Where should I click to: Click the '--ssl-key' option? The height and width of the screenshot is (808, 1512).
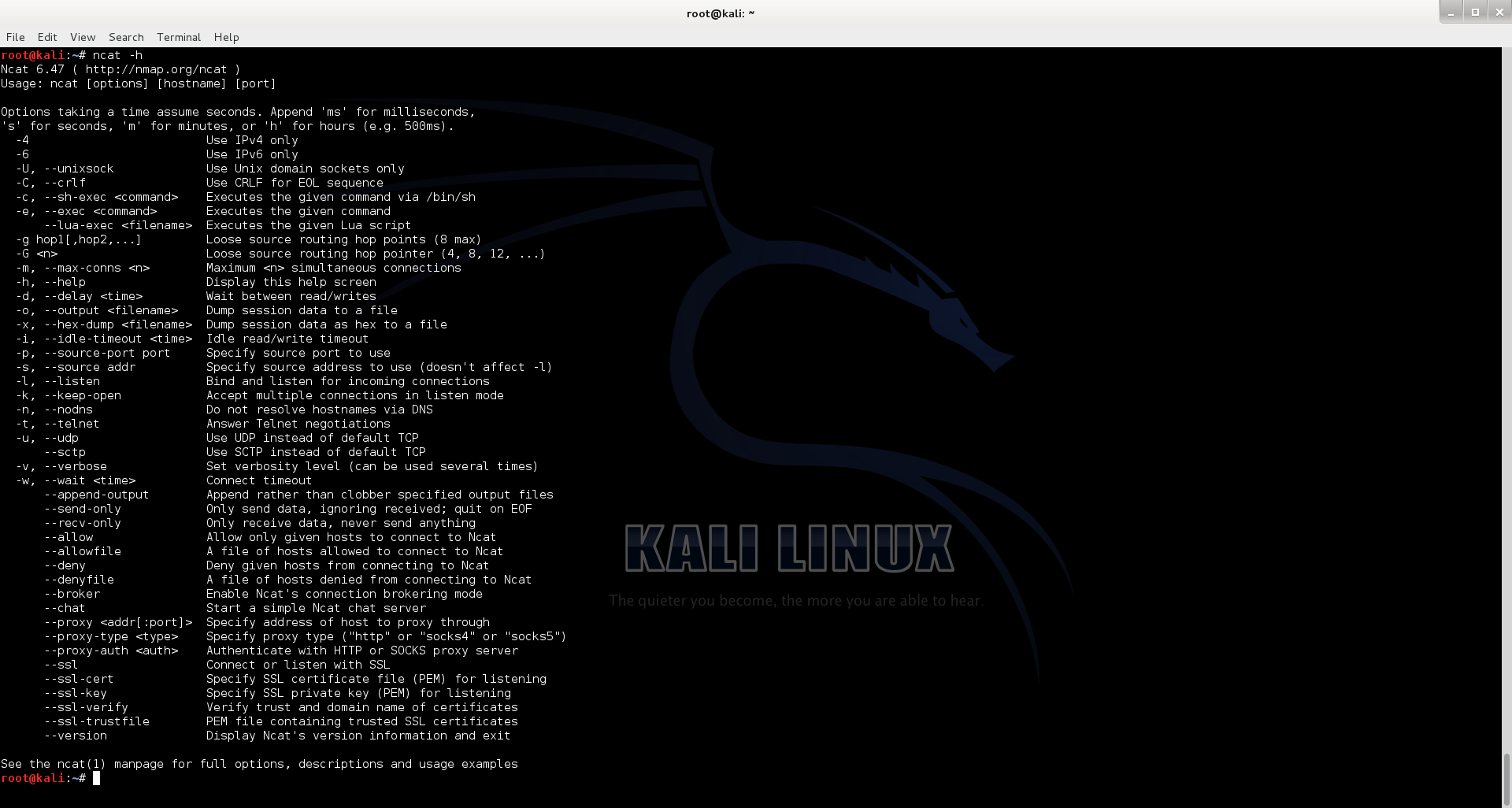(76, 693)
